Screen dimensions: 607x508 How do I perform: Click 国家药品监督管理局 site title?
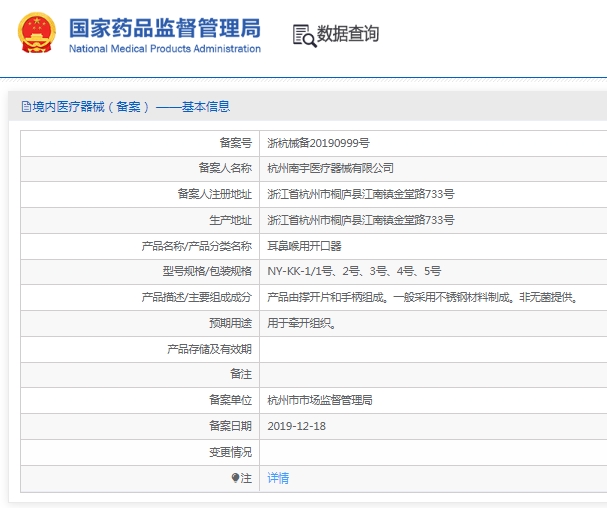tap(165, 28)
